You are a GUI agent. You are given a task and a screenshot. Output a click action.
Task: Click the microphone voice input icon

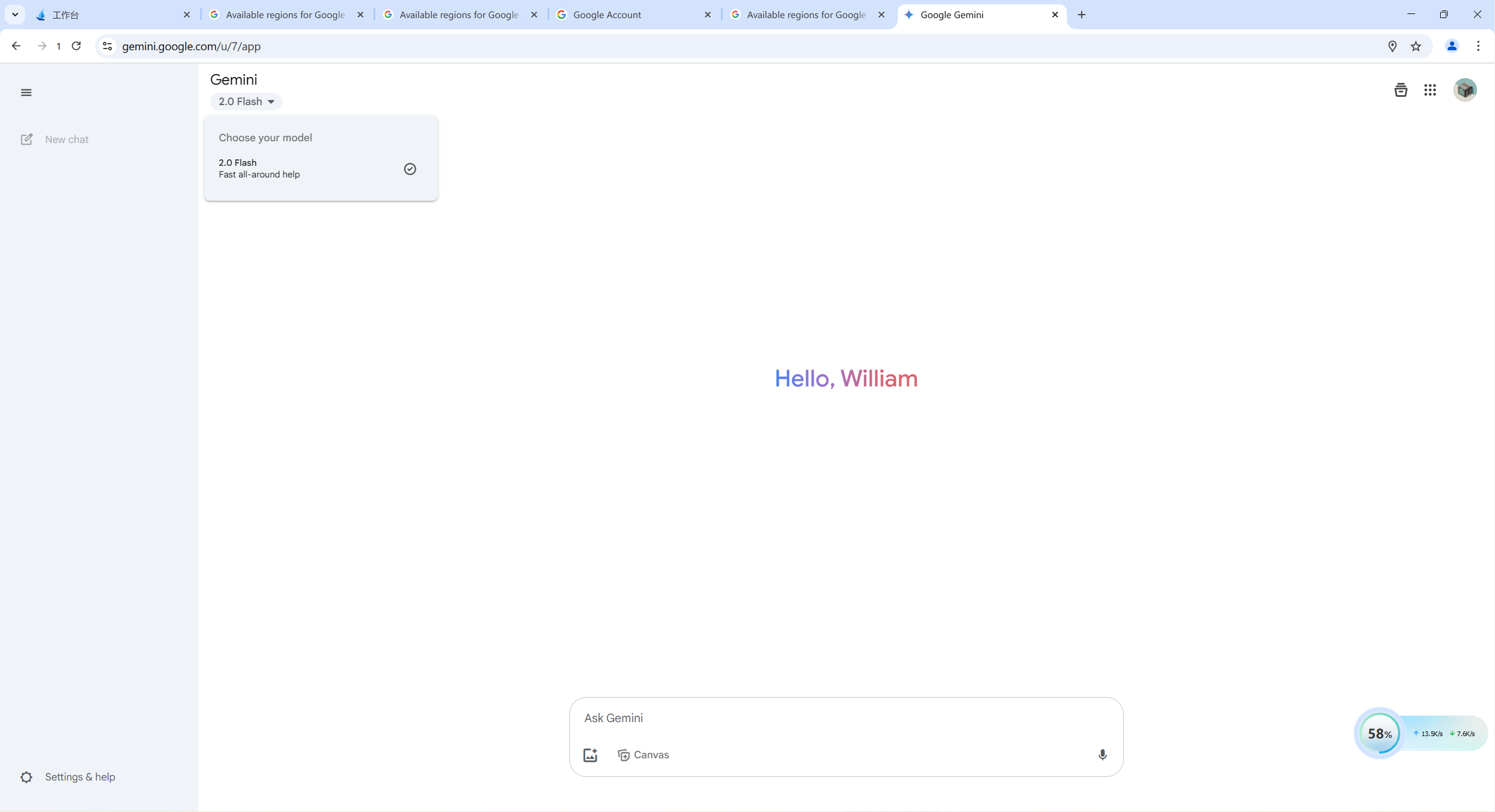click(x=1102, y=755)
